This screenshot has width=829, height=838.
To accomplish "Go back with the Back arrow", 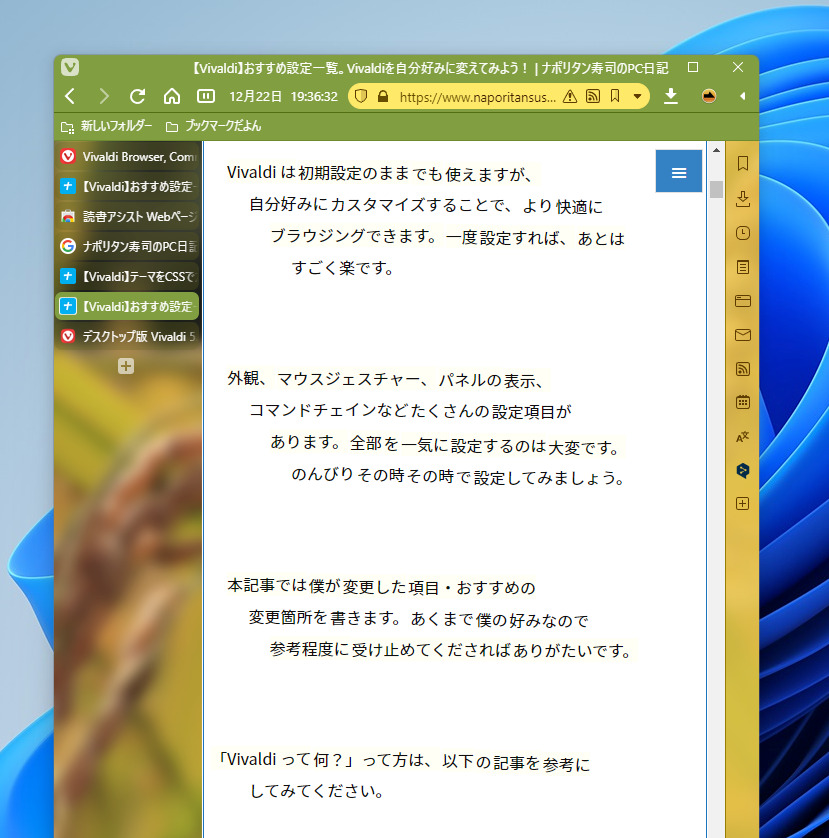I will [70, 96].
